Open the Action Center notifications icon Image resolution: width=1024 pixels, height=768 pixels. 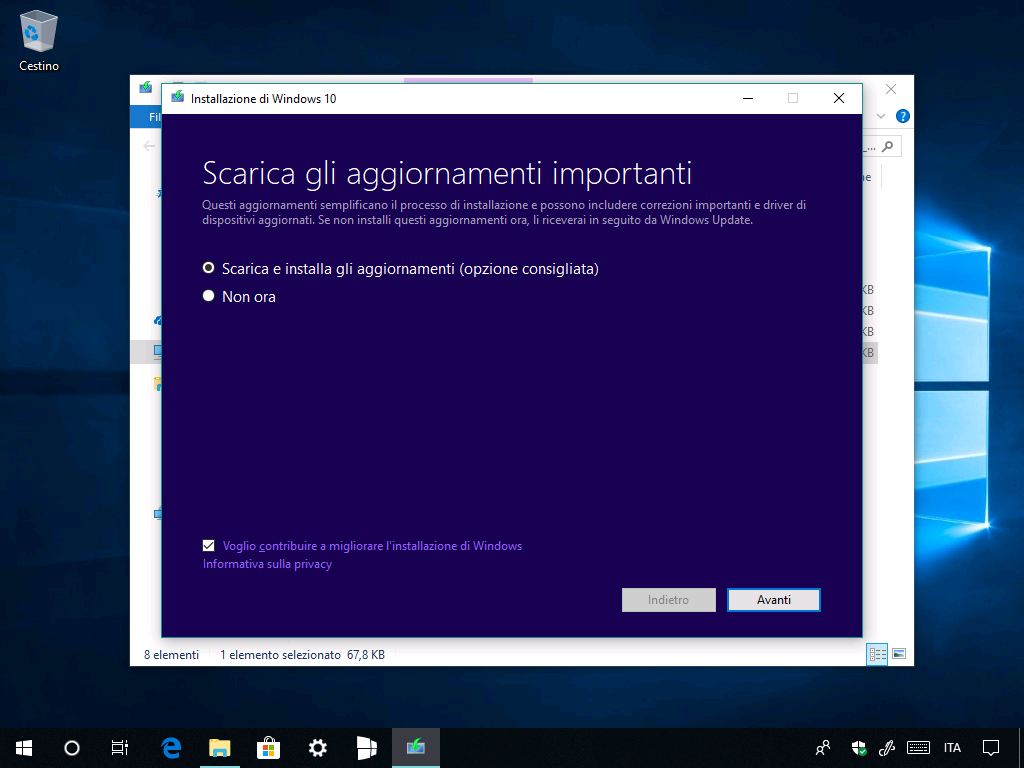point(991,748)
